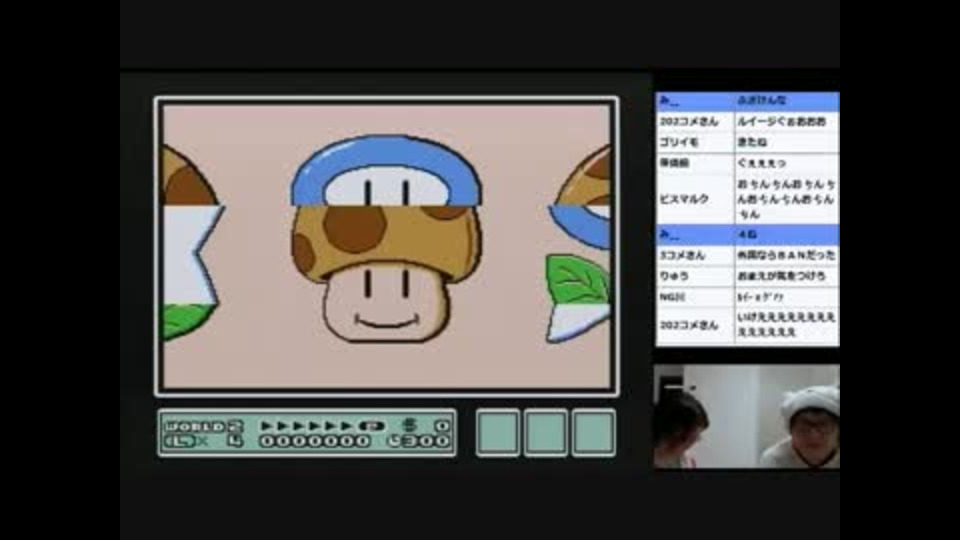The height and width of the screenshot is (540, 960).
Task: Select the first empty item card slot
Action: point(497,433)
